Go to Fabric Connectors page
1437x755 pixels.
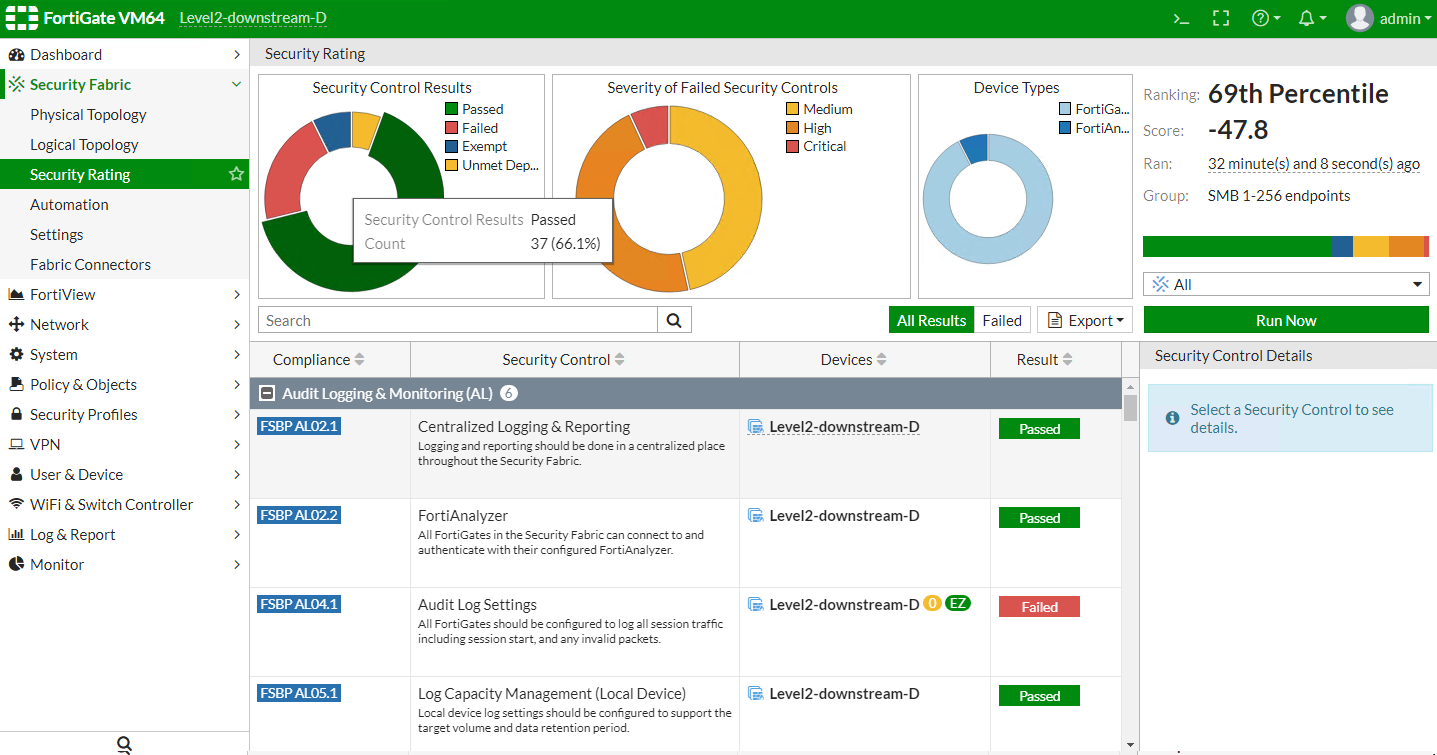pyautogui.click(x=90, y=265)
